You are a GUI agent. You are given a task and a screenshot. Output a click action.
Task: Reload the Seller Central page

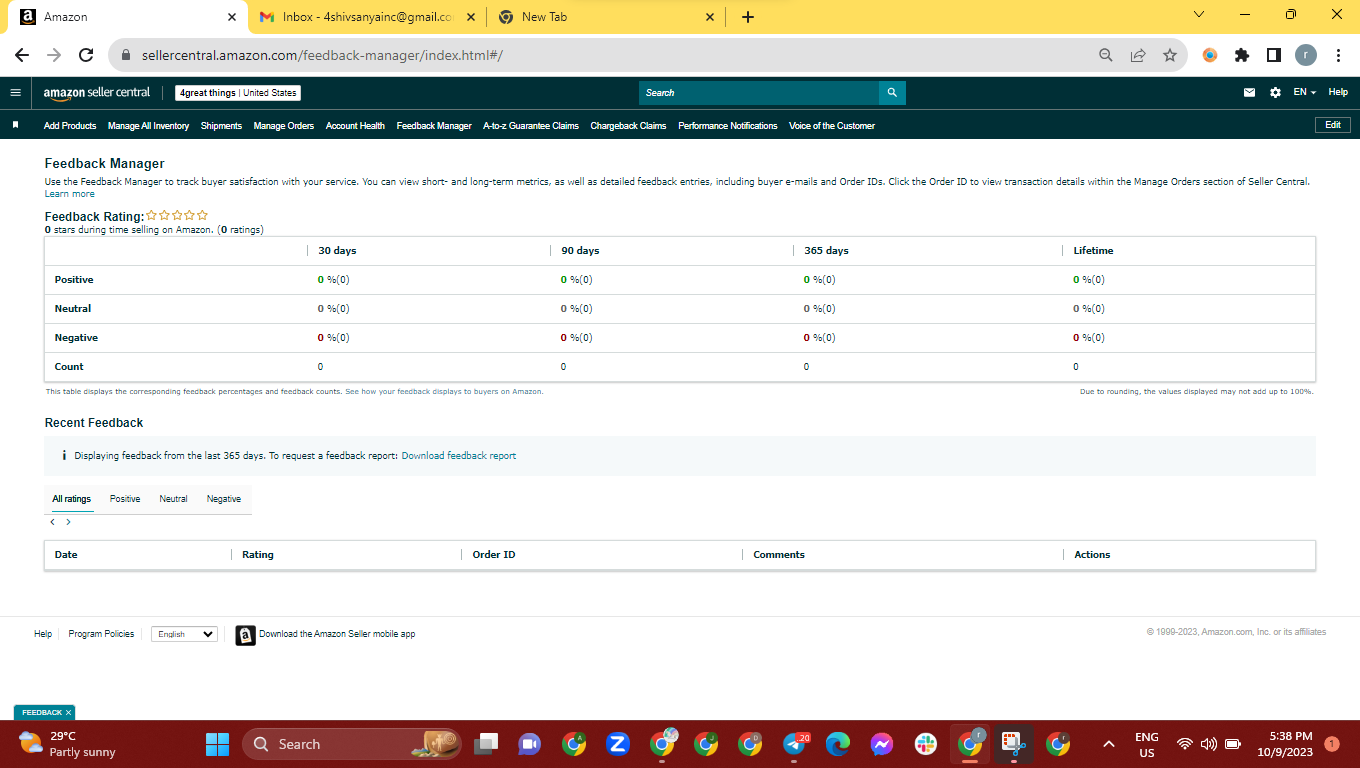[x=86, y=56]
